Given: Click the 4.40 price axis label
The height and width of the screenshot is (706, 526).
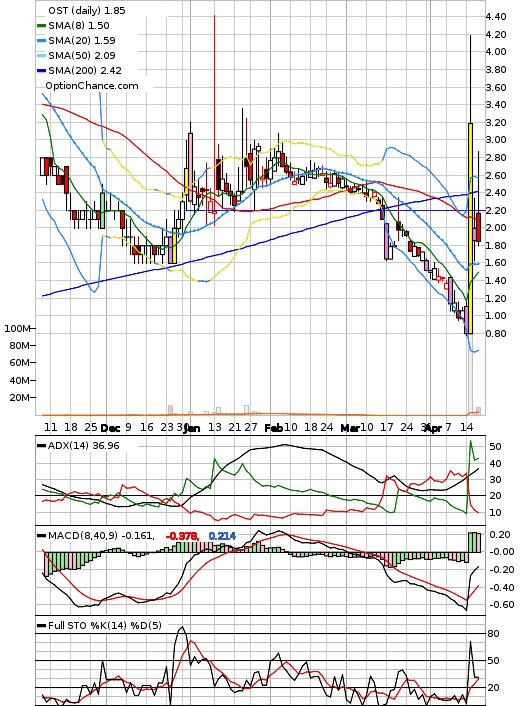Looking at the screenshot, I should tap(496, 17).
